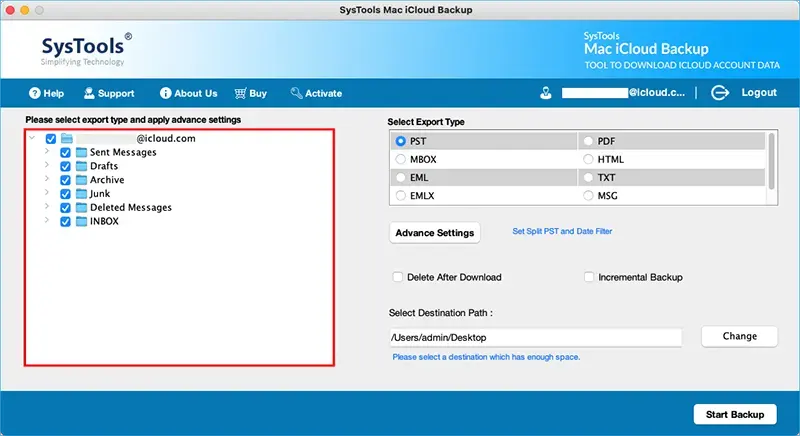Image resolution: width=800 pixels, height=436 pixels.
Task: Click the Junk folder icon
Action: (82, 194)
